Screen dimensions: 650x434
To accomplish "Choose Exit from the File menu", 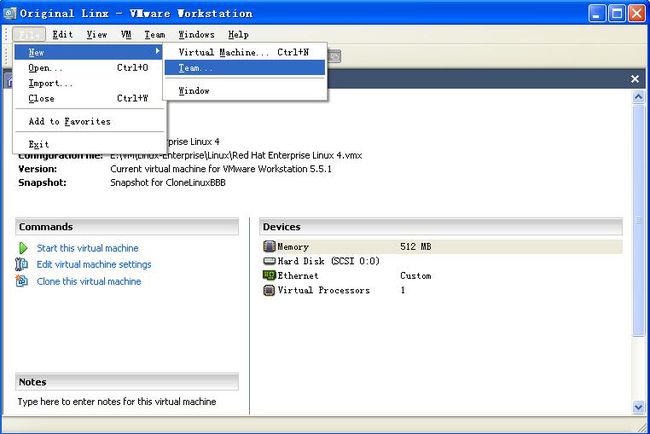I will [89, 144].
